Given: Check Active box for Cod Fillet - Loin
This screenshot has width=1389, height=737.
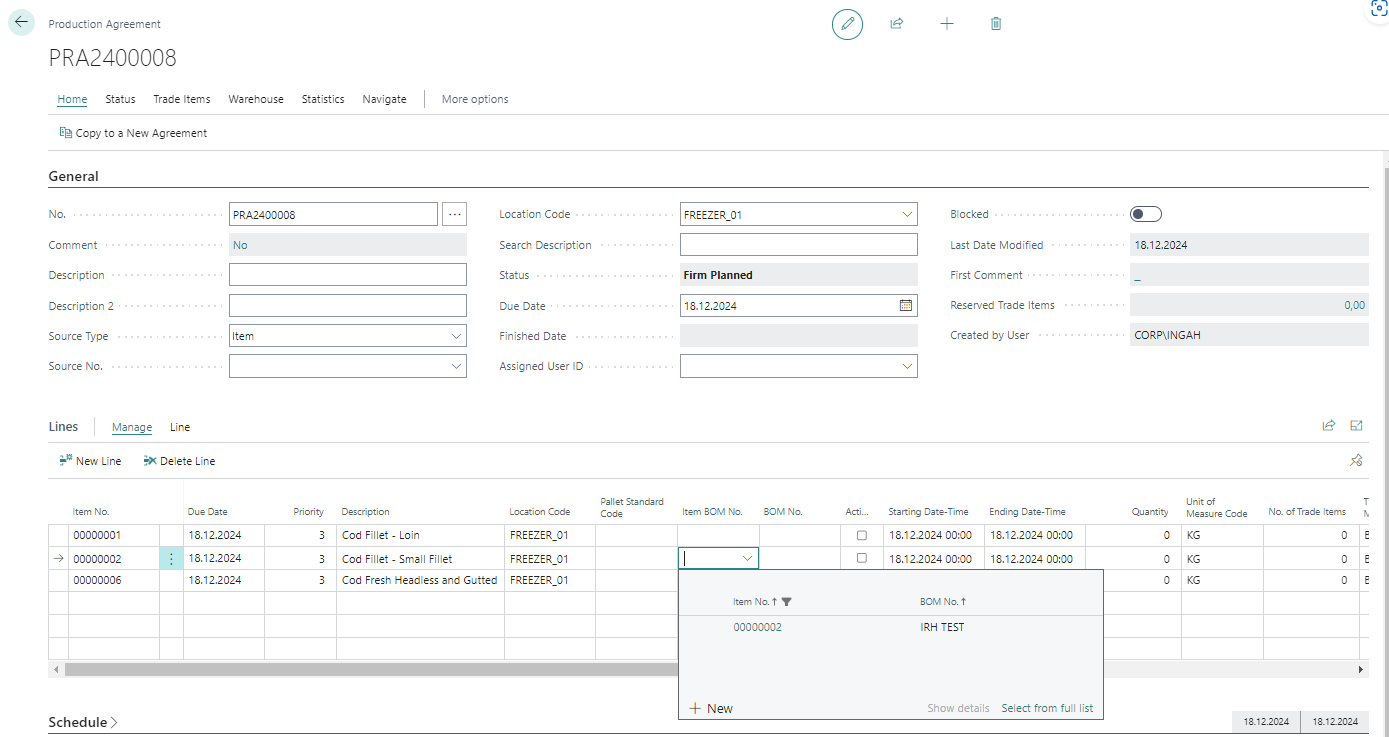Looking at the screenshot, I should click(862, 536).
